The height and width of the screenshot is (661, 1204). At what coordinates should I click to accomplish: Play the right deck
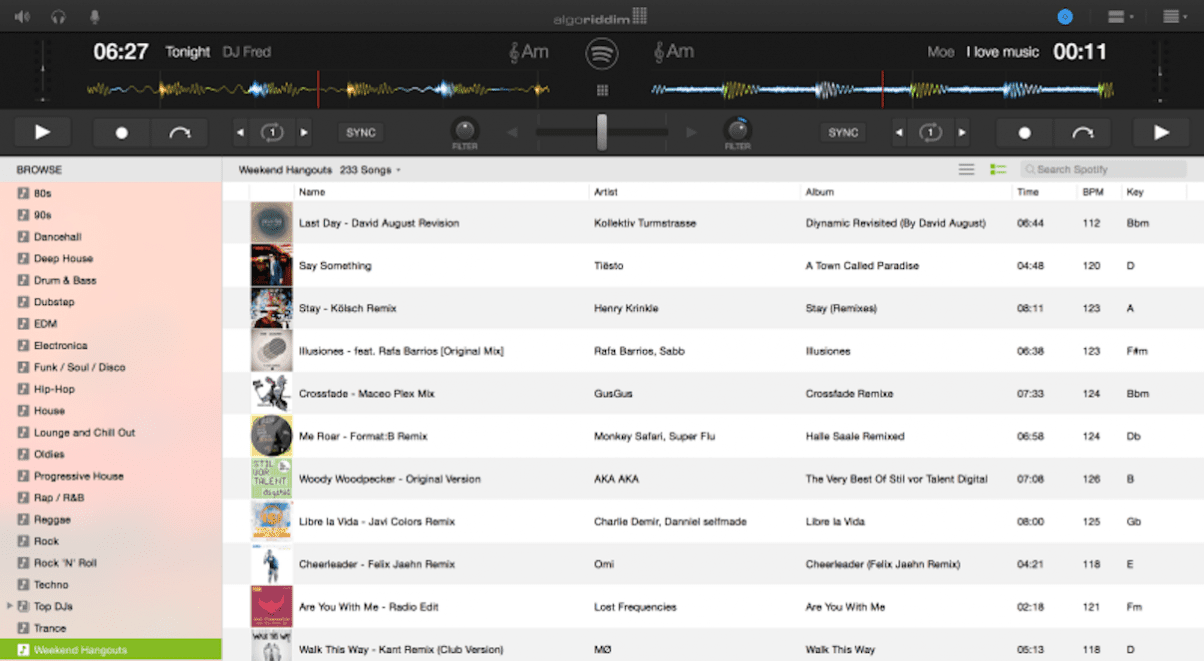coord(1161,132)
